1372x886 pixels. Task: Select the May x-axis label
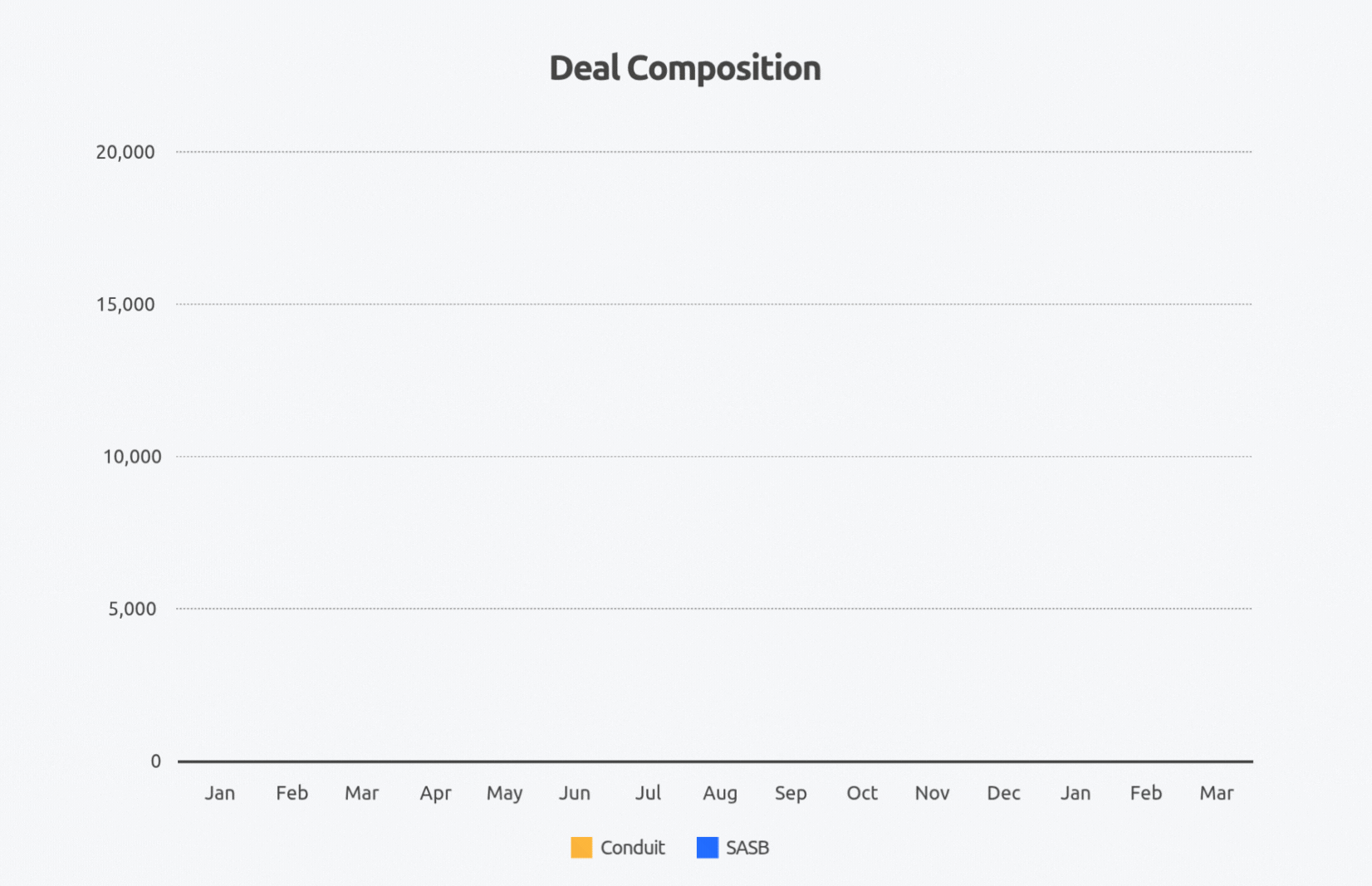point(504,794)
